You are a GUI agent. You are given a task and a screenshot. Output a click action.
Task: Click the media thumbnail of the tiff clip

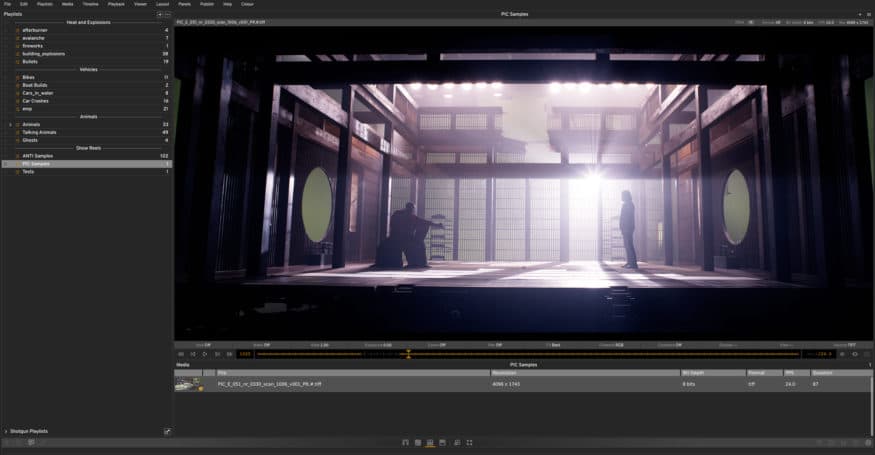(x=187, y=384)
